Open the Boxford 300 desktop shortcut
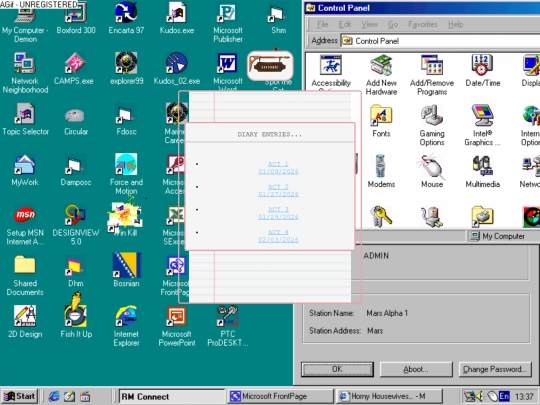The width and height of the screenshot is (540, 405). [x=76, y=18]
